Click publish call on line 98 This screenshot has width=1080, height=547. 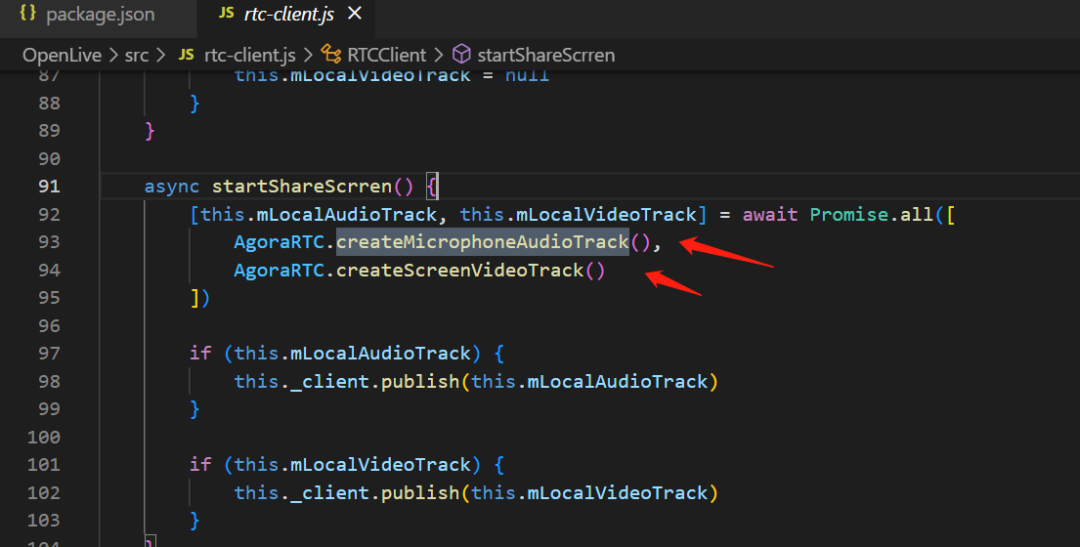pos(420,382)
